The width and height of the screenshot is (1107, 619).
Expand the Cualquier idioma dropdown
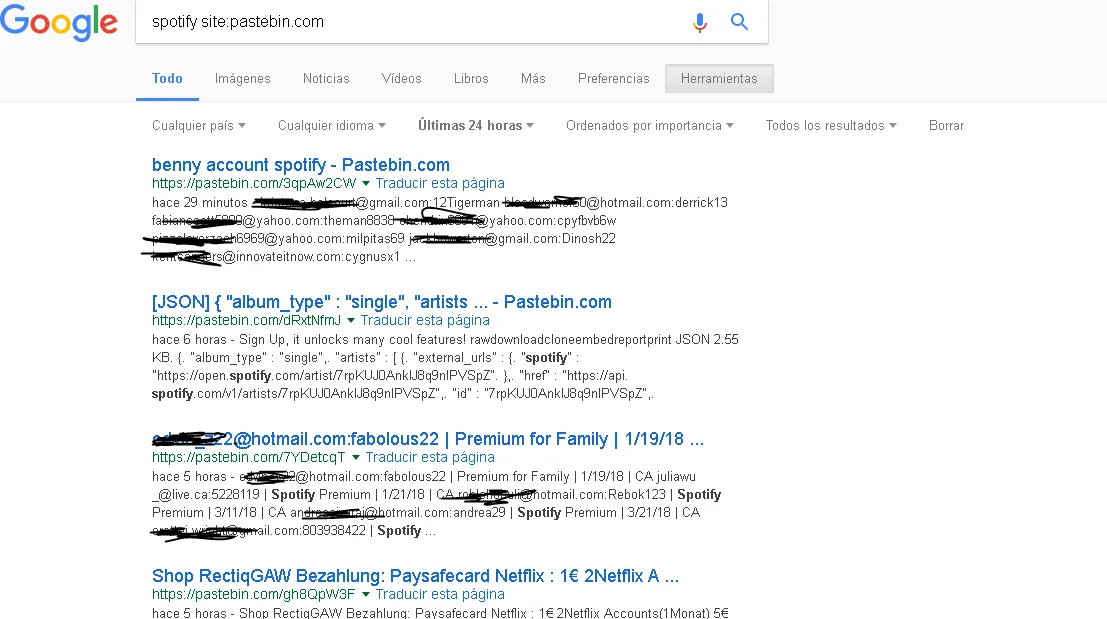tap(332, 125)
